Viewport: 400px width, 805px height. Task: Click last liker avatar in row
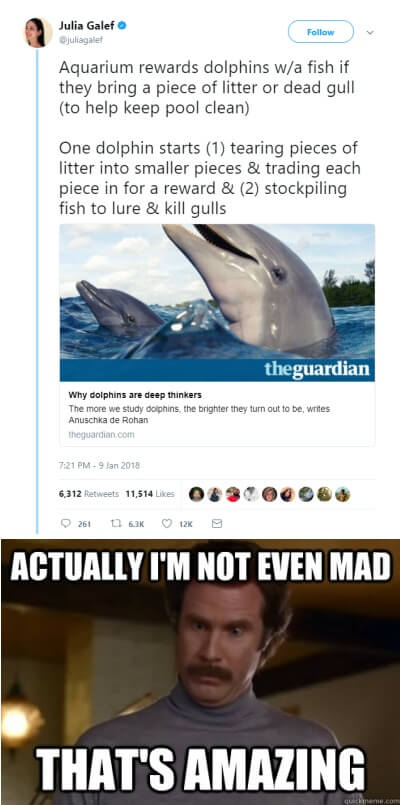(x=342, y=494)
